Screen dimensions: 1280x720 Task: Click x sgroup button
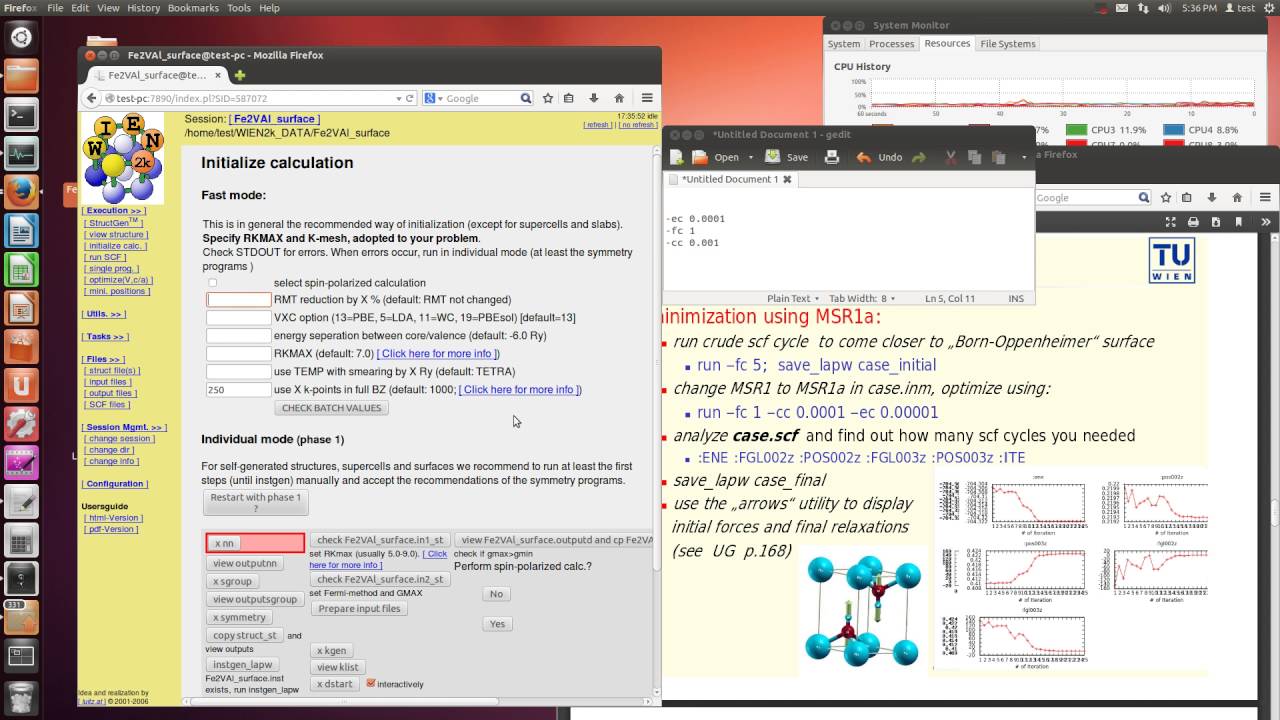coord(232,581)
